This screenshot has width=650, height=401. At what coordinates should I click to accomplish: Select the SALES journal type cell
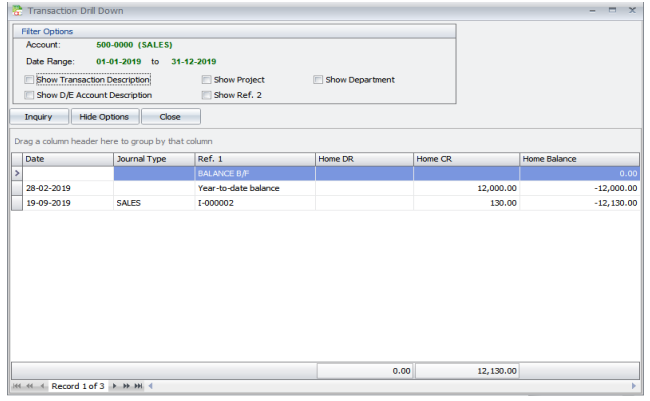(x=154, y=203)
